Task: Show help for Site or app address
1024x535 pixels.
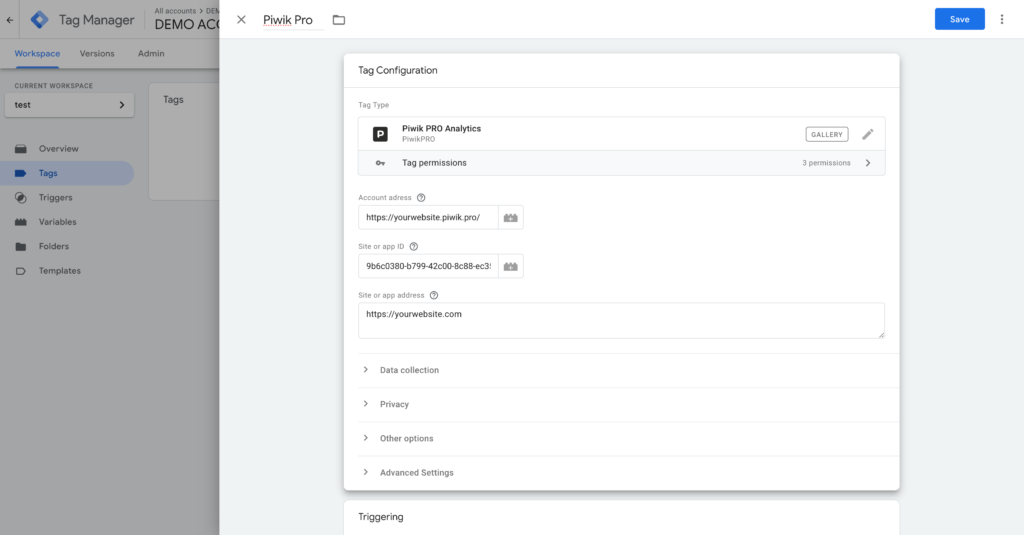Action: [x=434, y=295]
